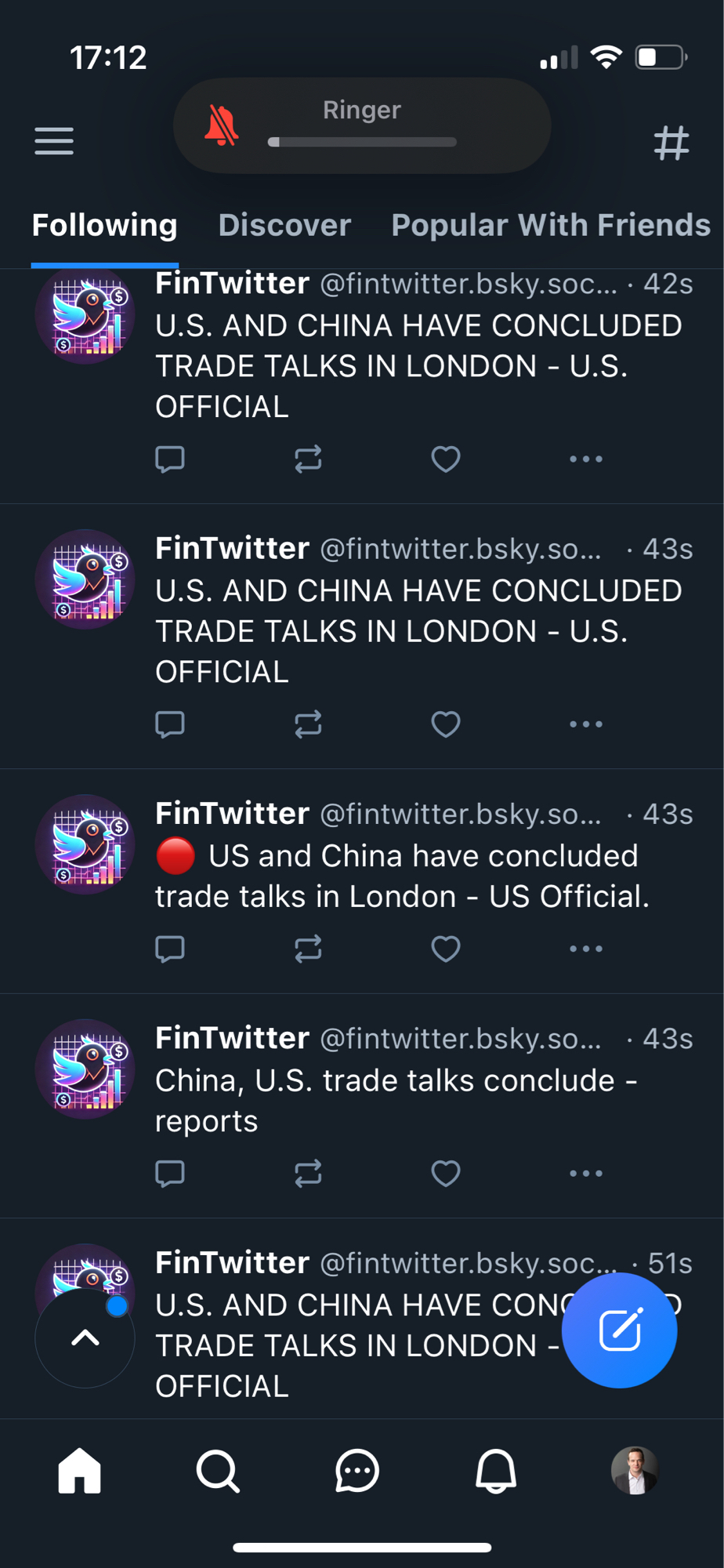Open the search tab icon
The height and width of the screenshot is (1568, 724).
click(218, 1471)
